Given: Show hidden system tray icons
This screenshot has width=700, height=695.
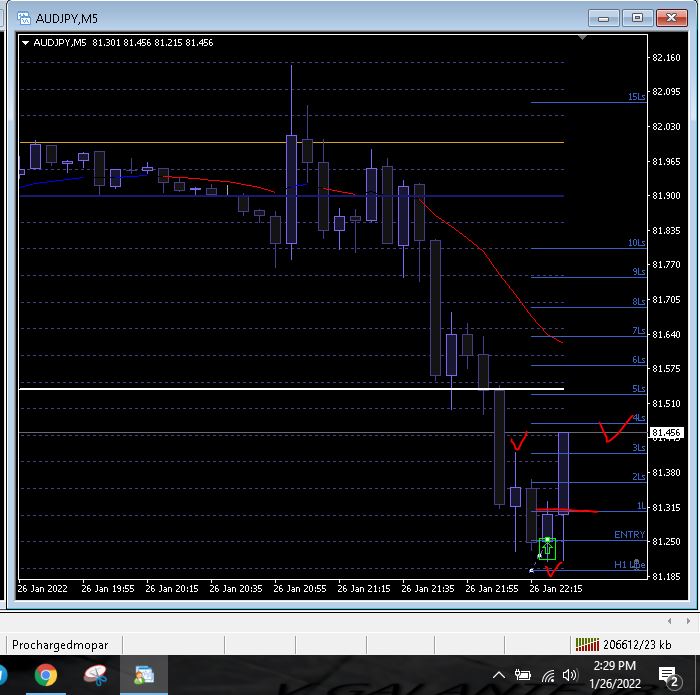Looking at the screenshot, I should (x=499, y=675).
